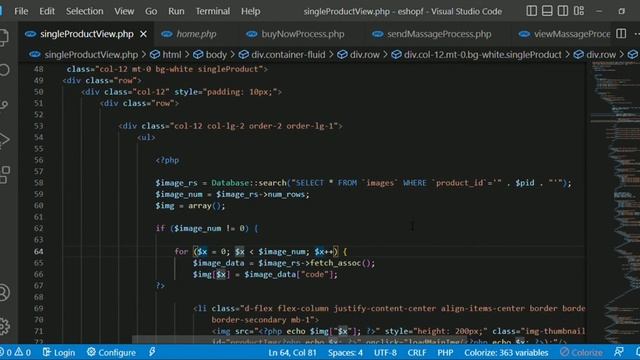Open errors and warnings status item

click(x=16, y=352)
